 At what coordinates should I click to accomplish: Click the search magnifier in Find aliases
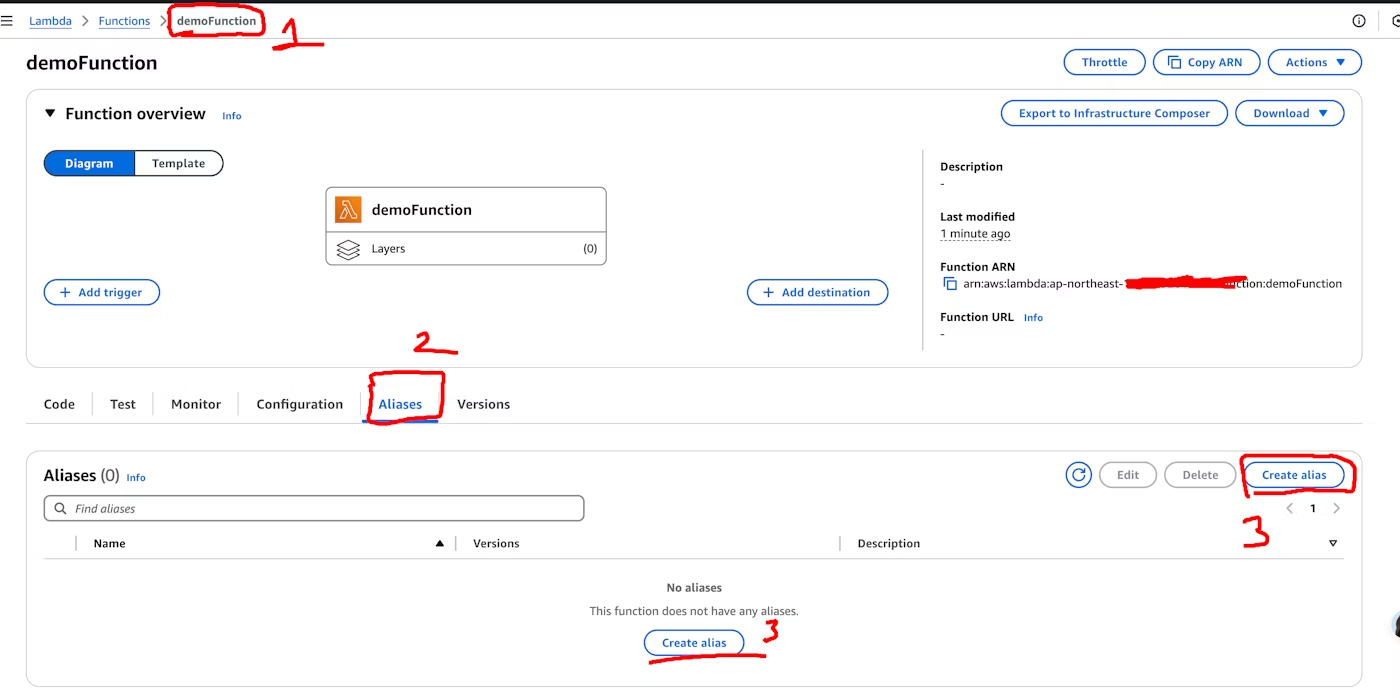[x=61, y=509]
